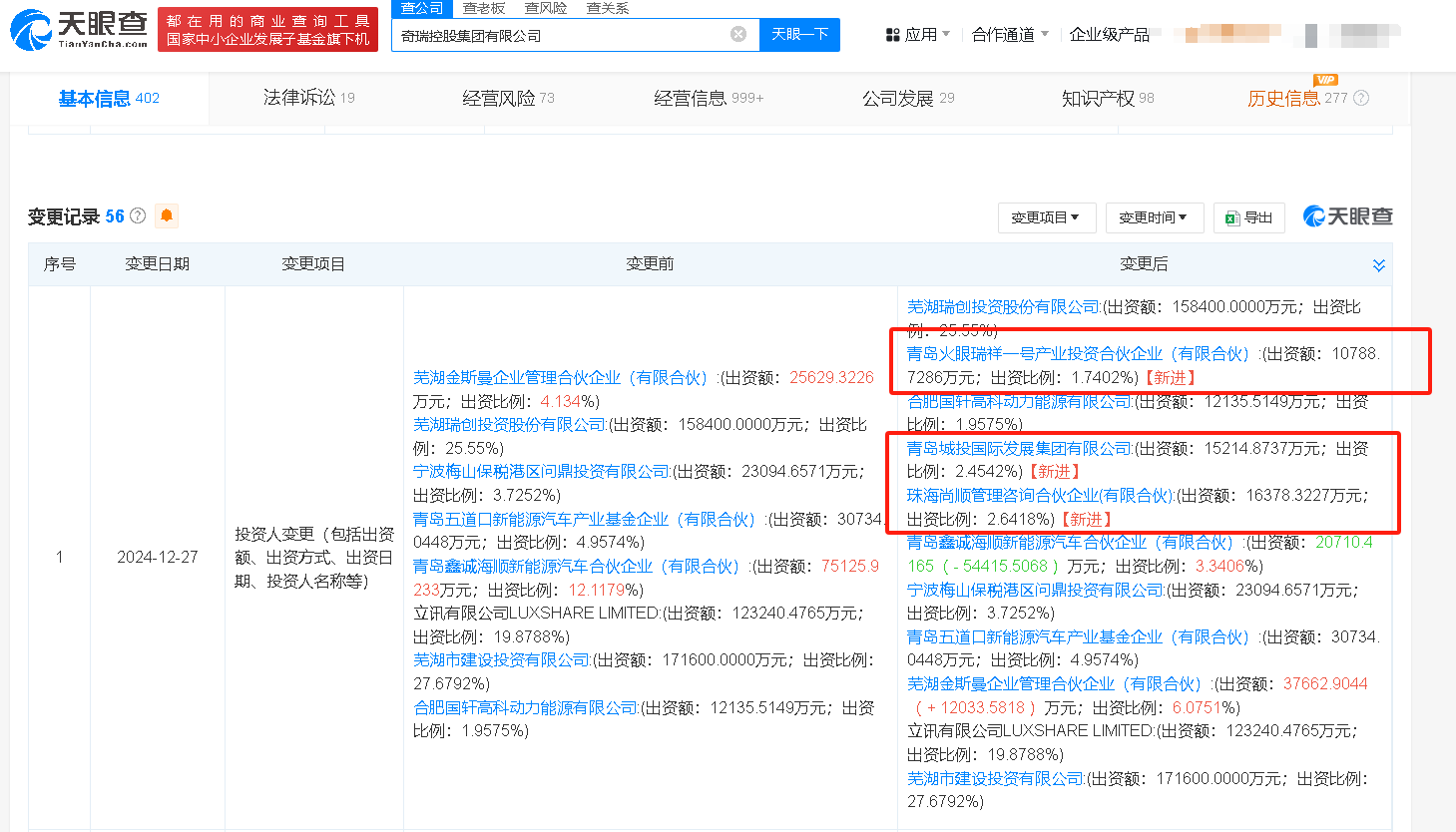Click the 变更项目 column header

point(313,264)
